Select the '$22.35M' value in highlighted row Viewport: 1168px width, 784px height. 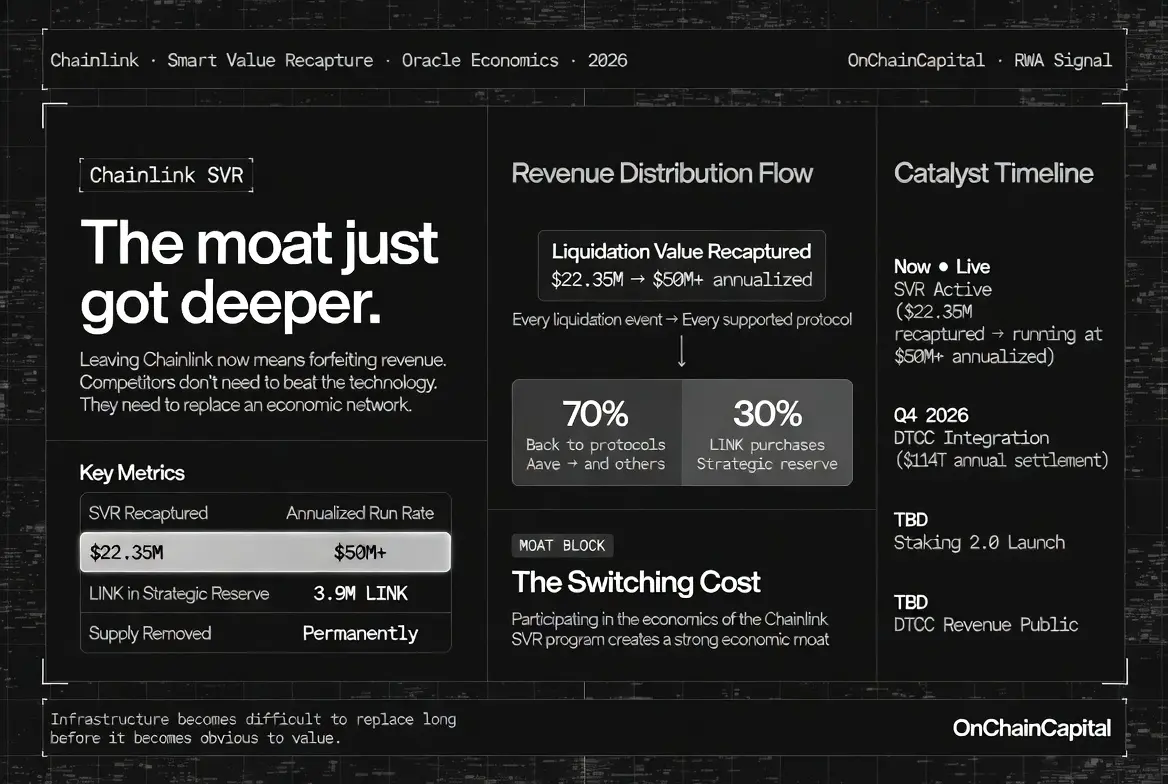(x=127, y=552)
